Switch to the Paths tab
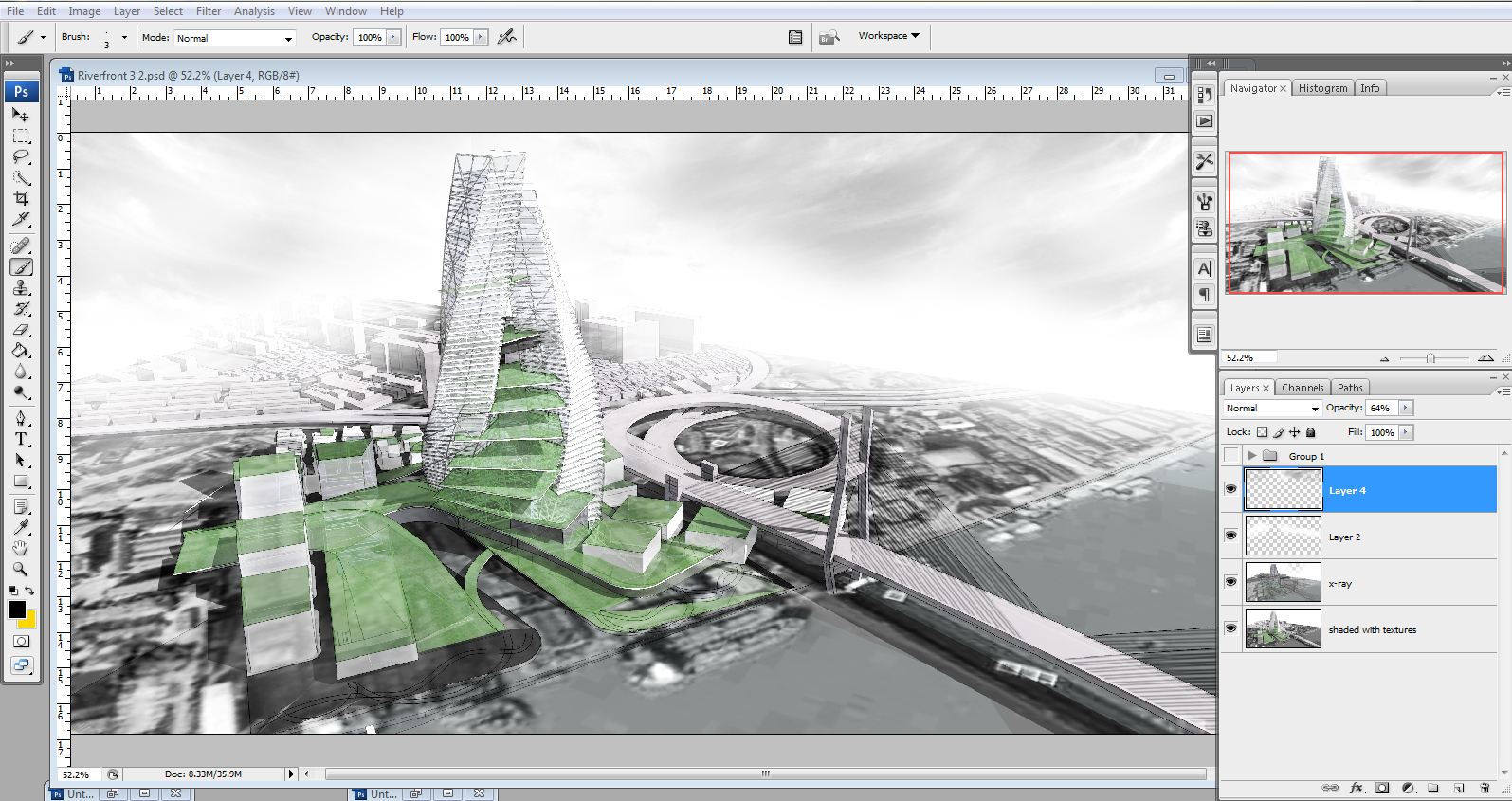 pyautogui.click(x=1350, y=388)
